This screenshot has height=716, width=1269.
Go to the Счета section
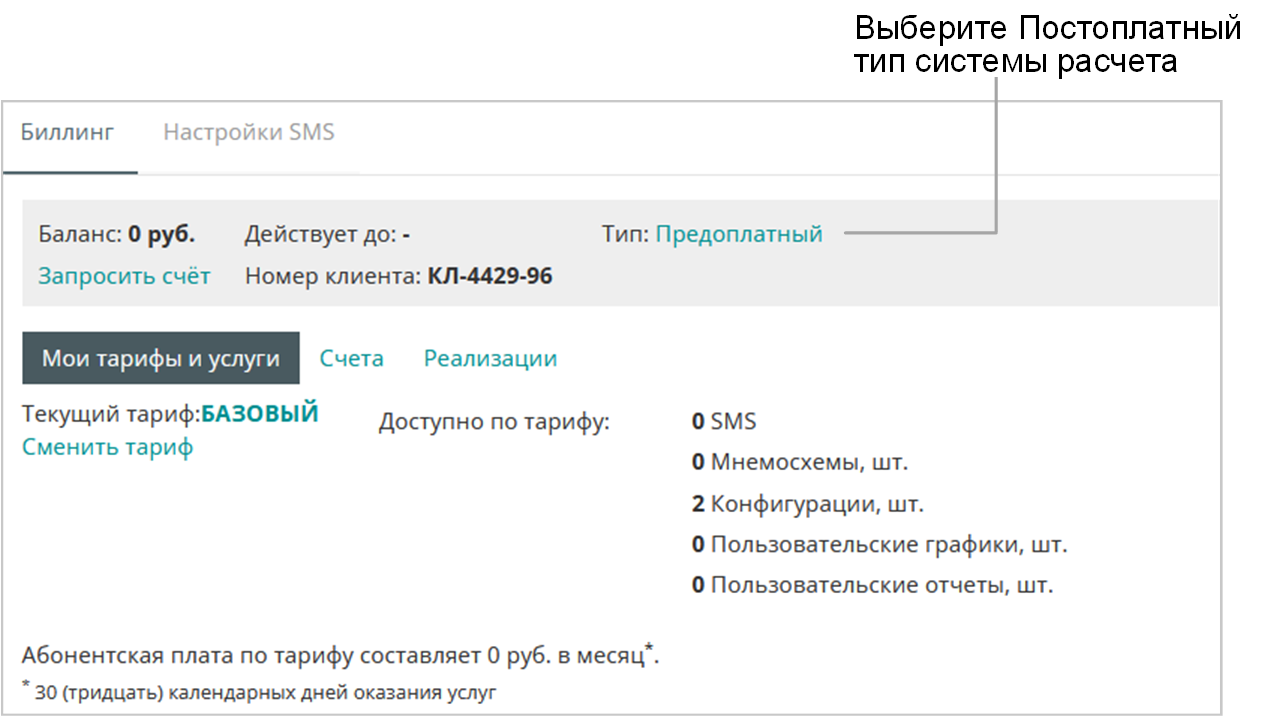click(x=352, y=358)
